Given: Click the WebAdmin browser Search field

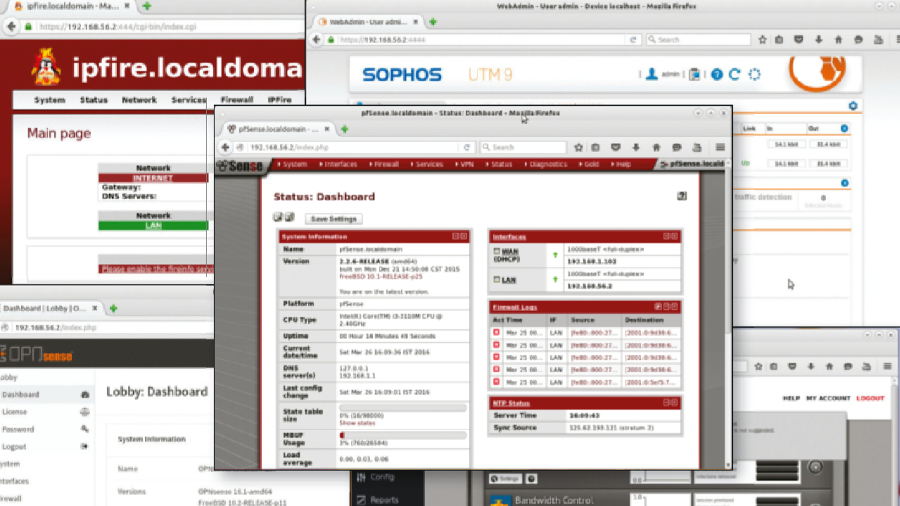Looking at the screenshot, I should click(x=698, y=40).
